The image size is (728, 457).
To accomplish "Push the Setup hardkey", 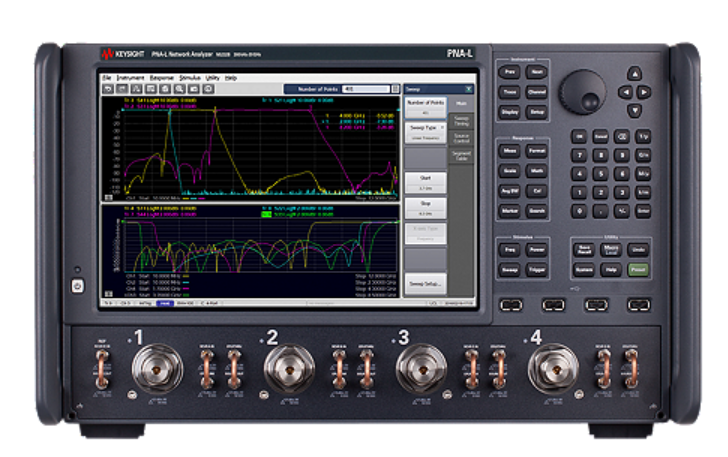I will (537, 112).
